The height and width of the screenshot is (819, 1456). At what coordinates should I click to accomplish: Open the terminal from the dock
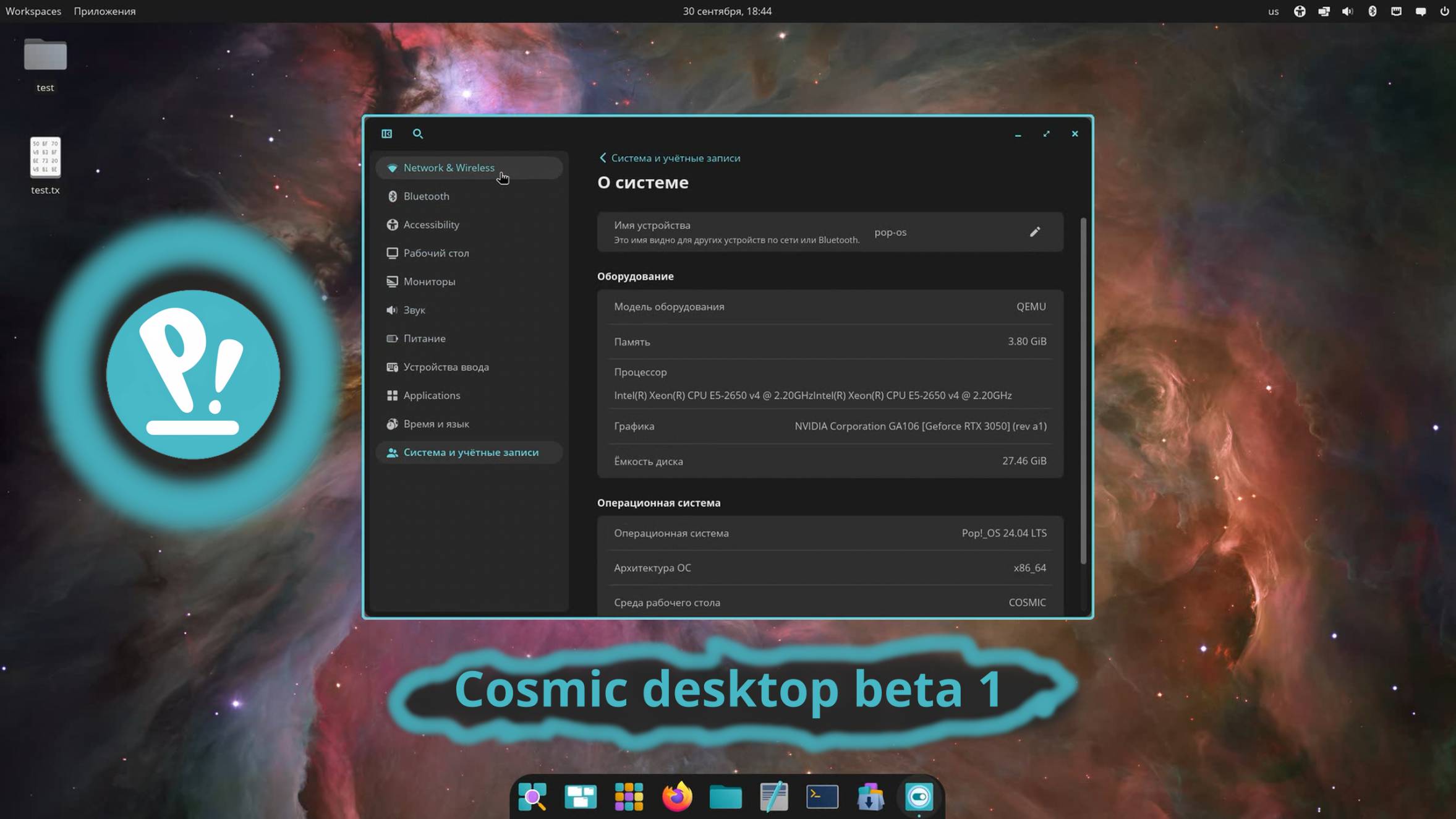(x=821, y=797)
